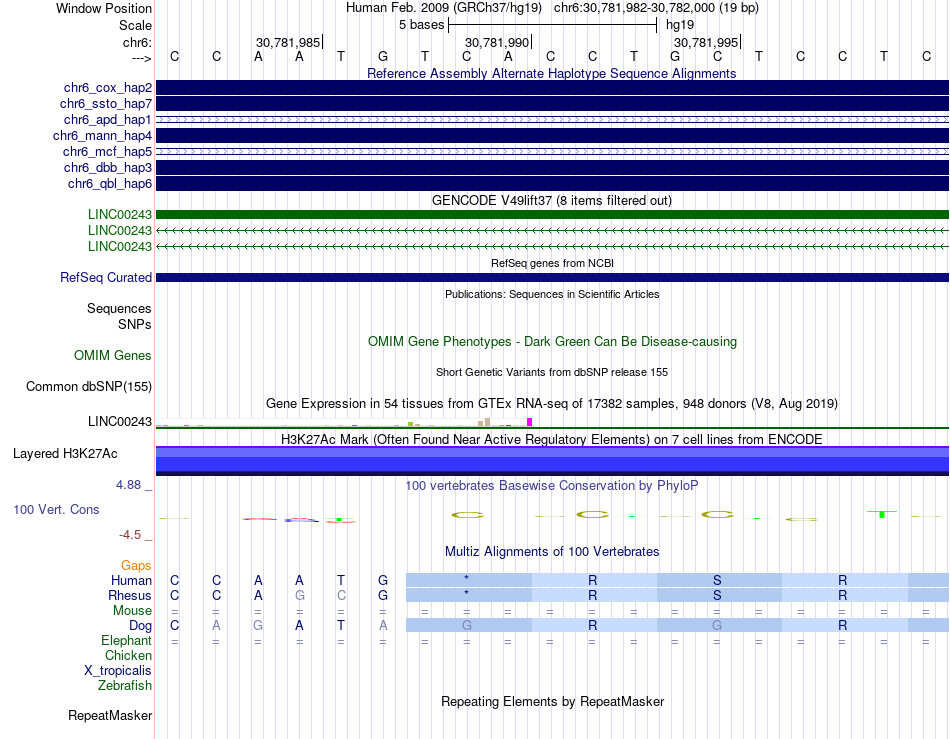The height and width of the screenshot is (739, 950).
Task: Click the 100 Vert. Cons label
Action: [56, 509]
